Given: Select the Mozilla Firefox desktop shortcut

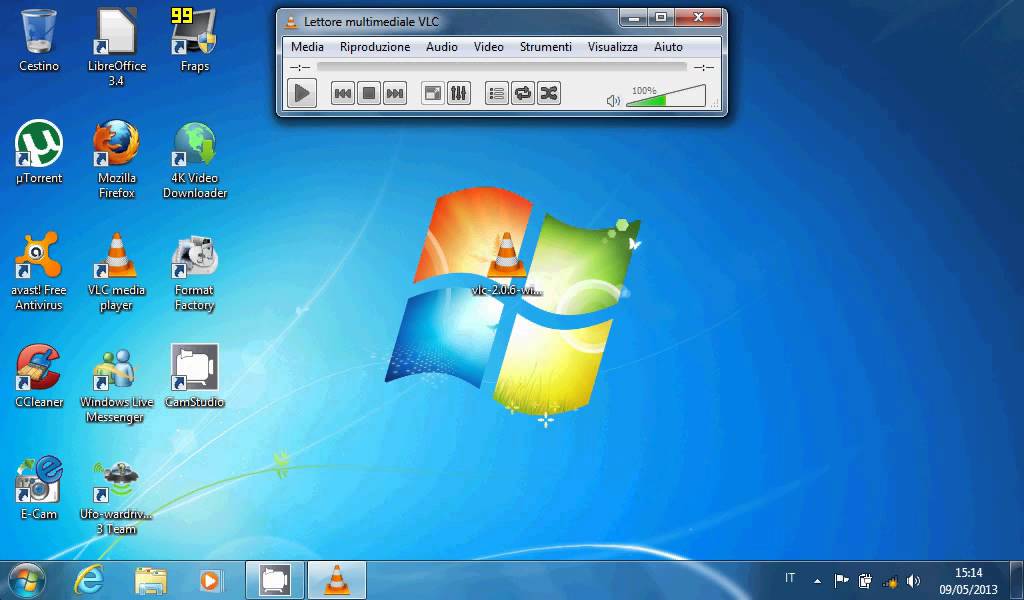Looking at the screenshot, I should pyautogui.click(x=116, y=159).
